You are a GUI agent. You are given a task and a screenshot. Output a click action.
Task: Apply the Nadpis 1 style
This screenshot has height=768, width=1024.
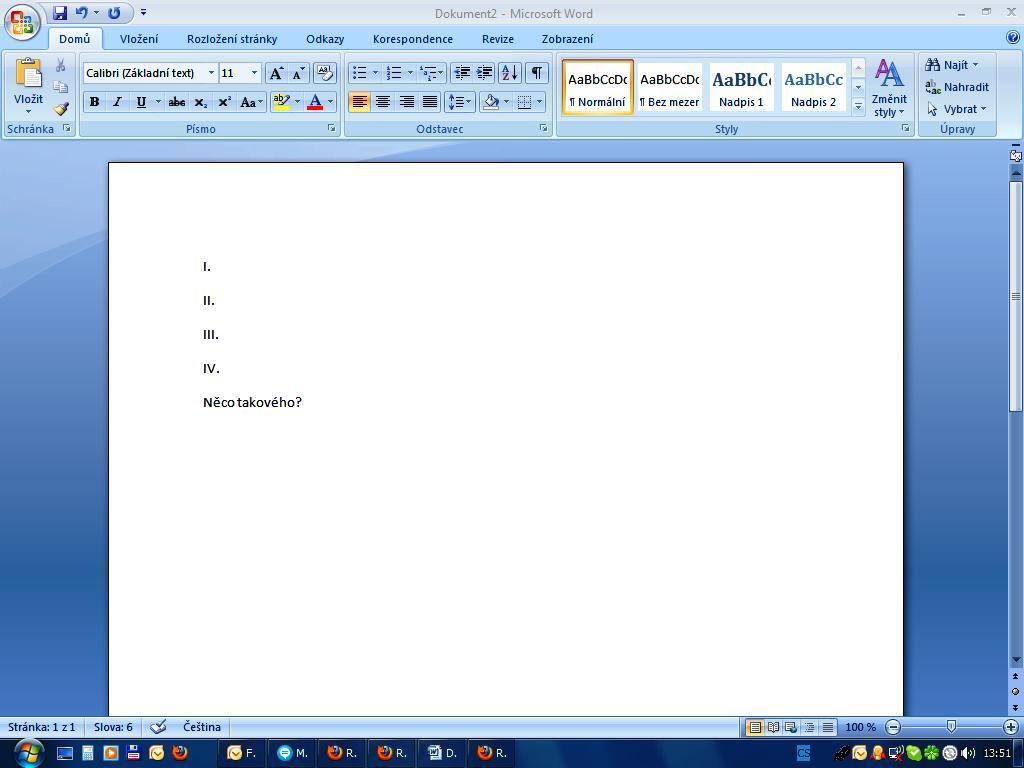[x=741, y=88]
